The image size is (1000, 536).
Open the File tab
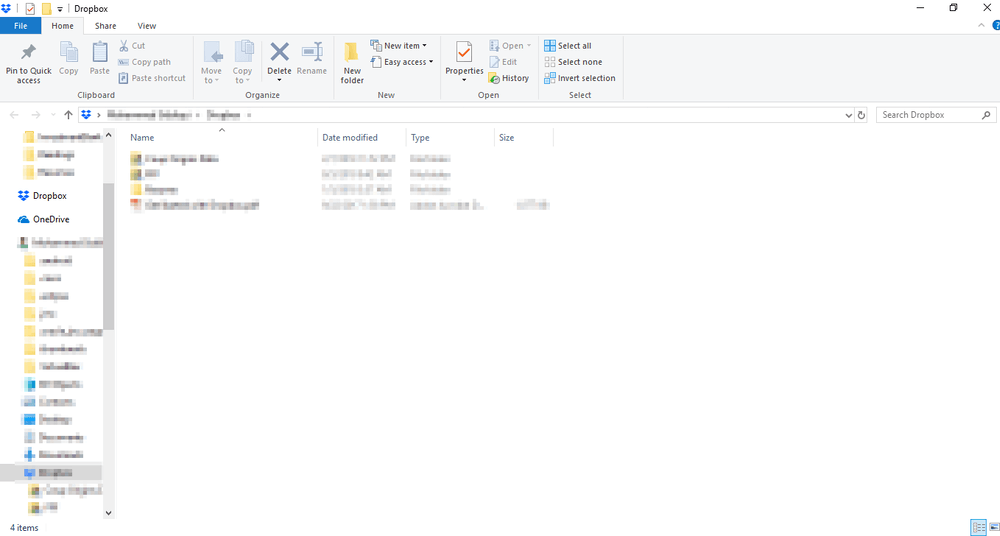tap(20, 26)
